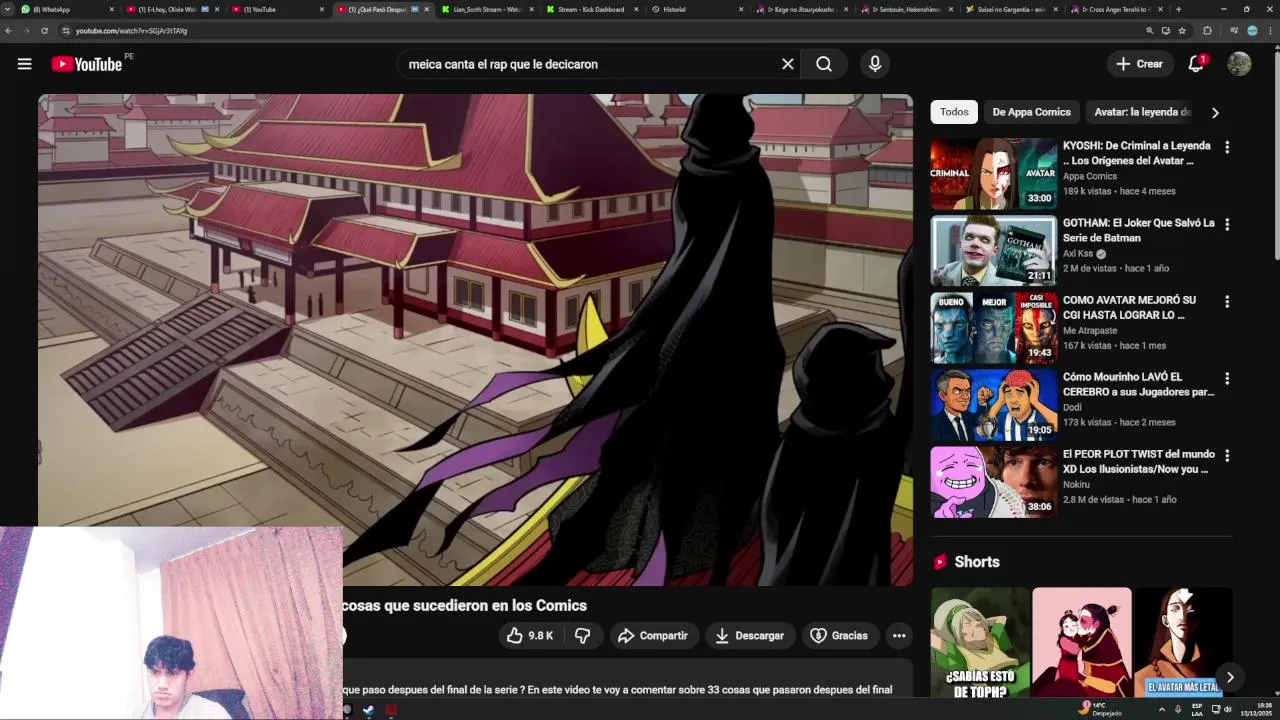Screen dimensions: 1280x720
Task: Bookmark this page with the star
Action: (1182, 31)
